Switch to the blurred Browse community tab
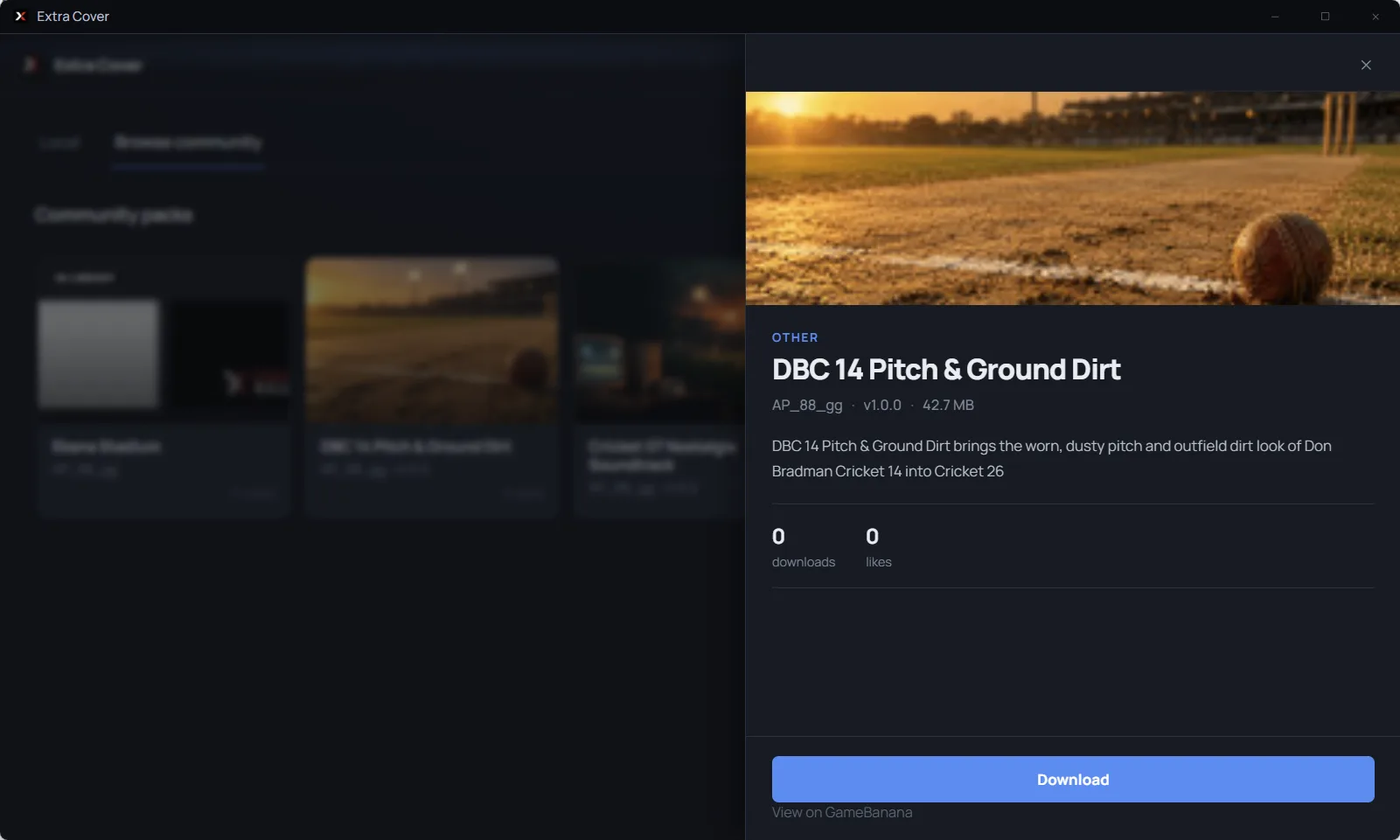The width and height of the screenshot is (1400, 840). [x=188, y=142]
